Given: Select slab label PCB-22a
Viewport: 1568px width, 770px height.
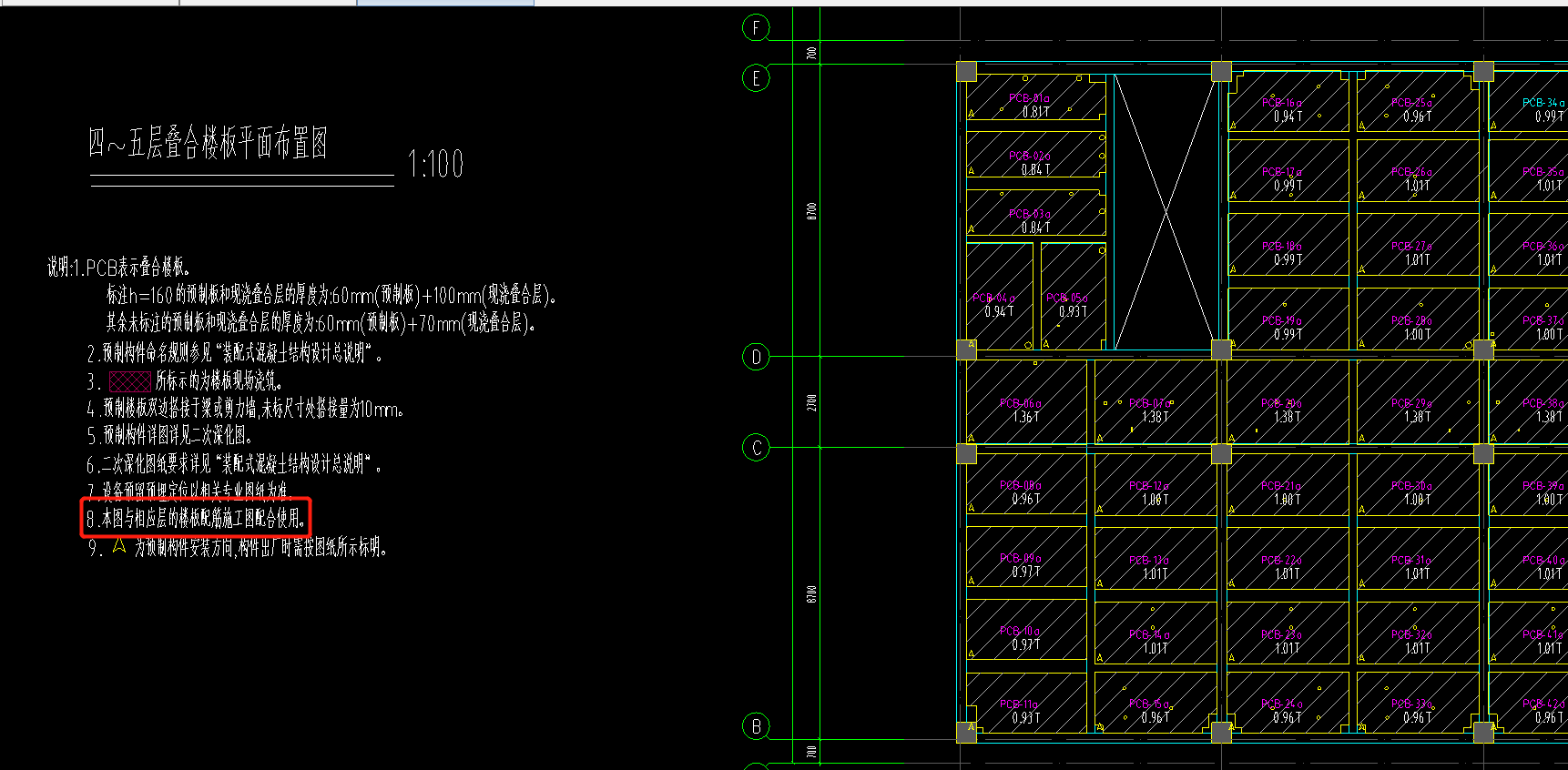Looking at the screenshot, I should [x=1281, y=561].
